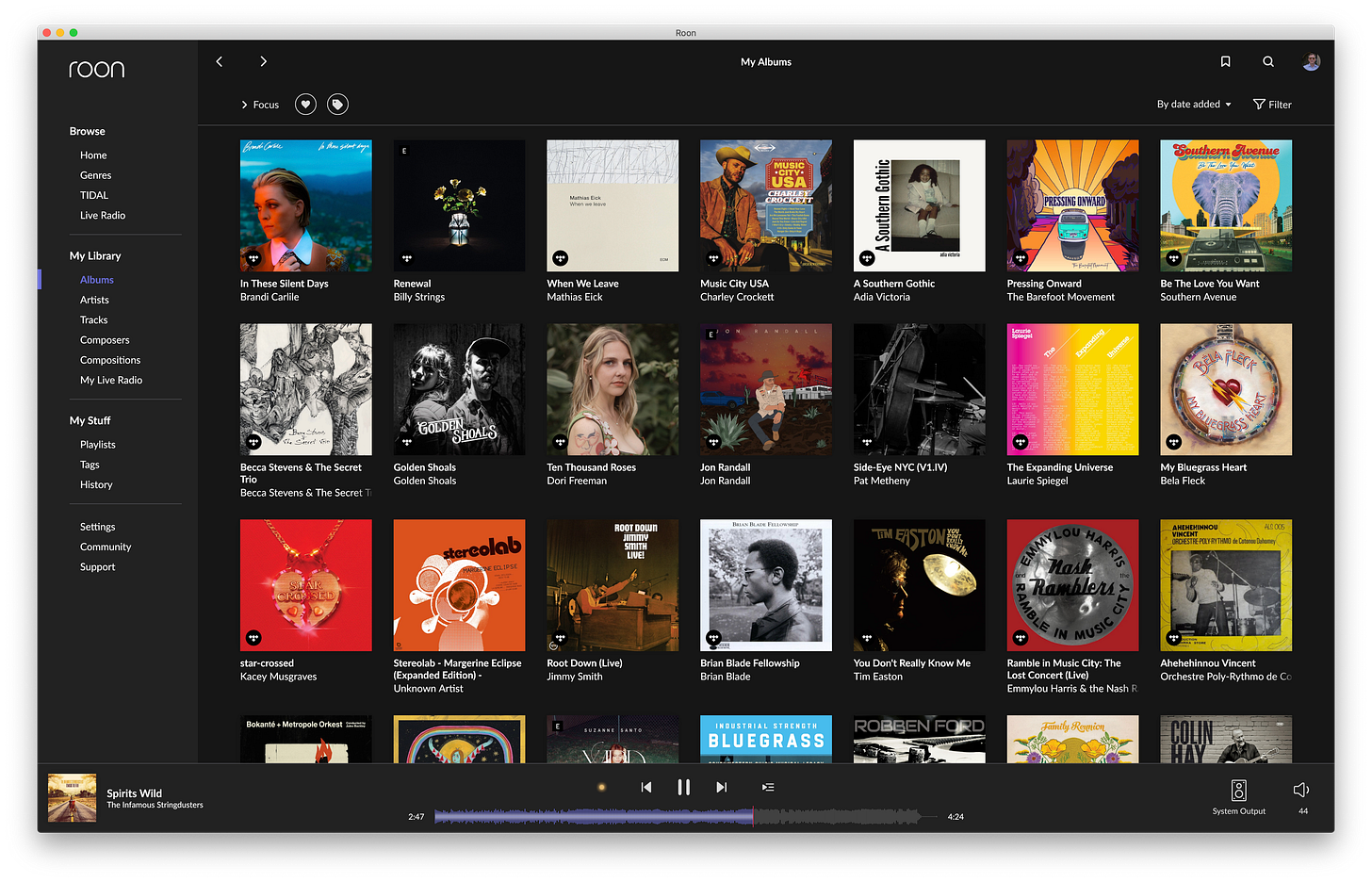Go forward with the right arrow
Image resolution: width=1372 pixels, height=882 pixels.
coord(263,61)
